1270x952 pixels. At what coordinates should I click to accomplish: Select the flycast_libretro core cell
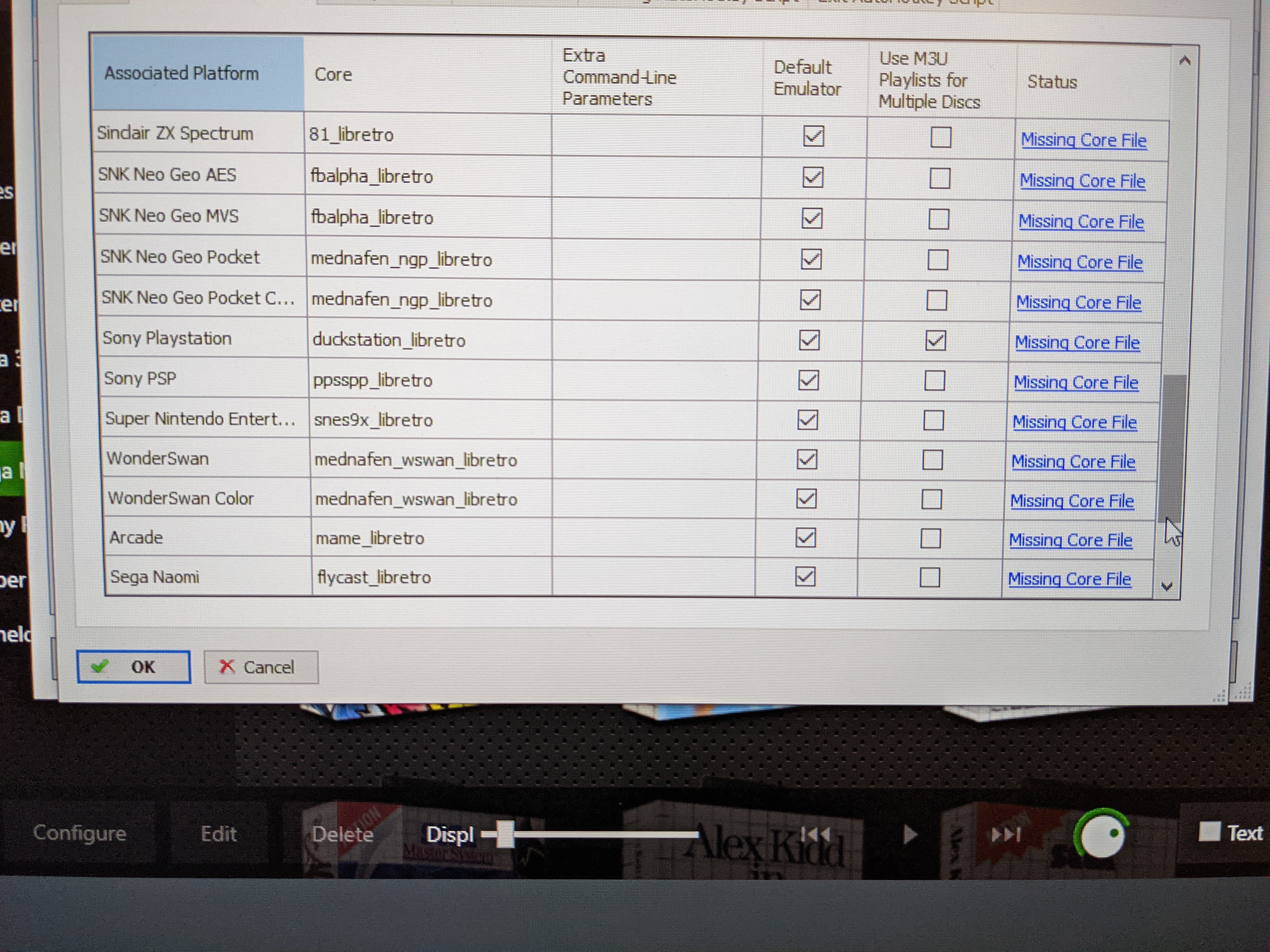coord(432,577)
